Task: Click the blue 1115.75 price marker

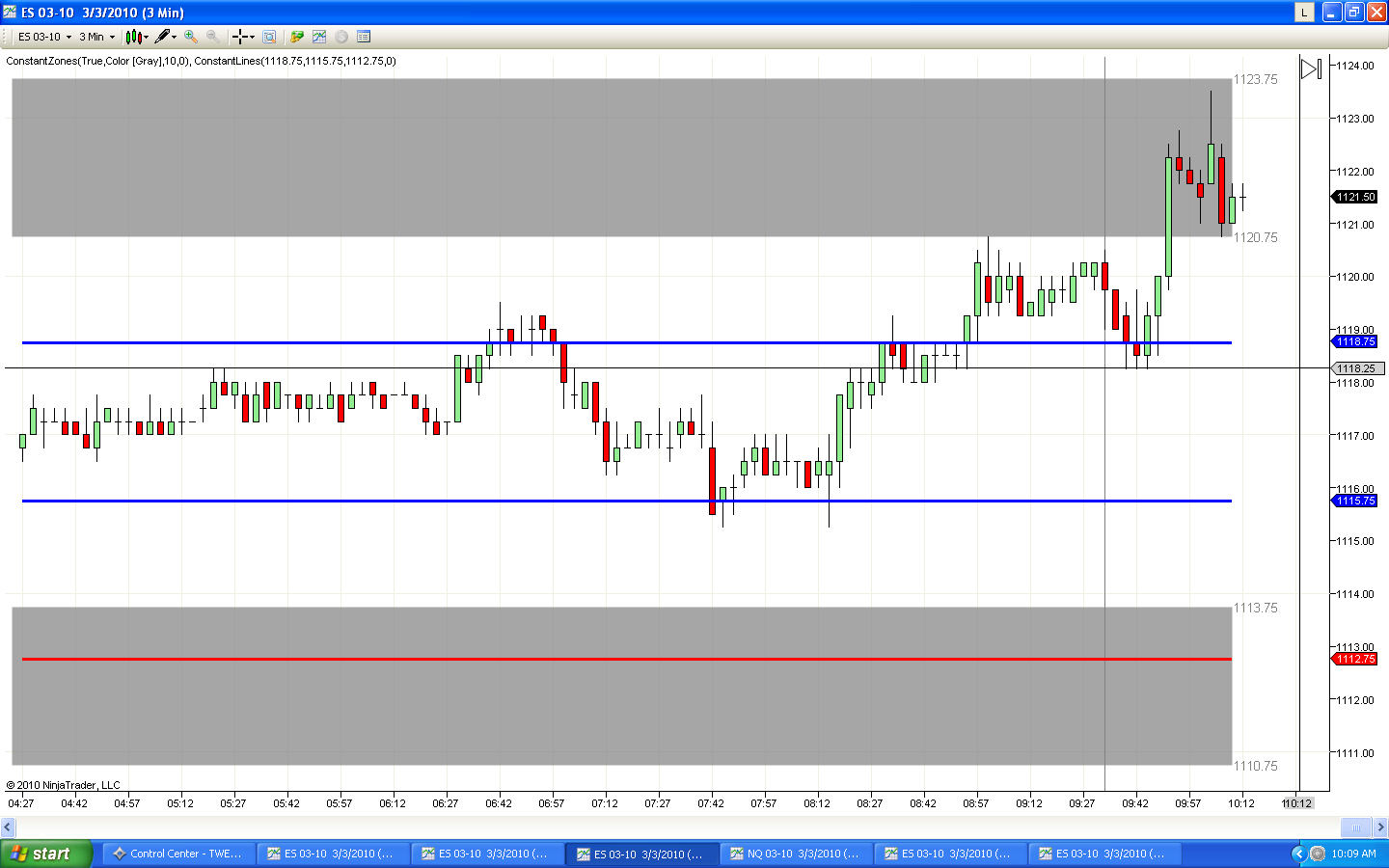Action: pos(1355,501)
